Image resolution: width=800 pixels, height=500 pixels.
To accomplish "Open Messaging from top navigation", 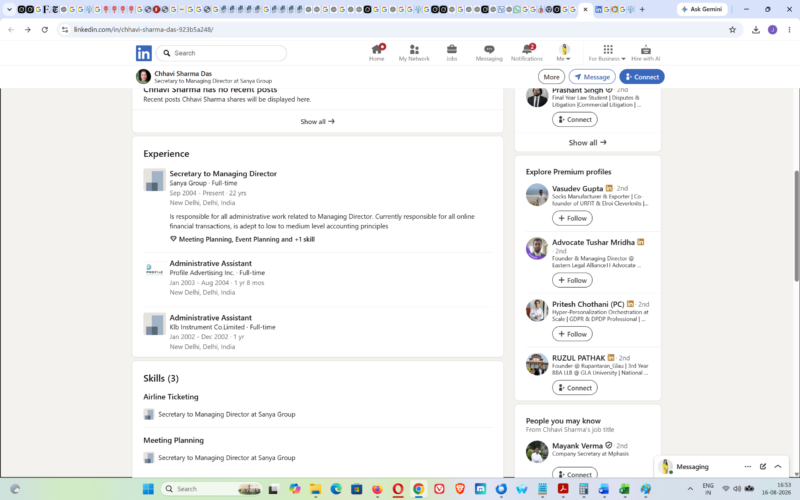I will pyautogui.click(x=489, y=53).
